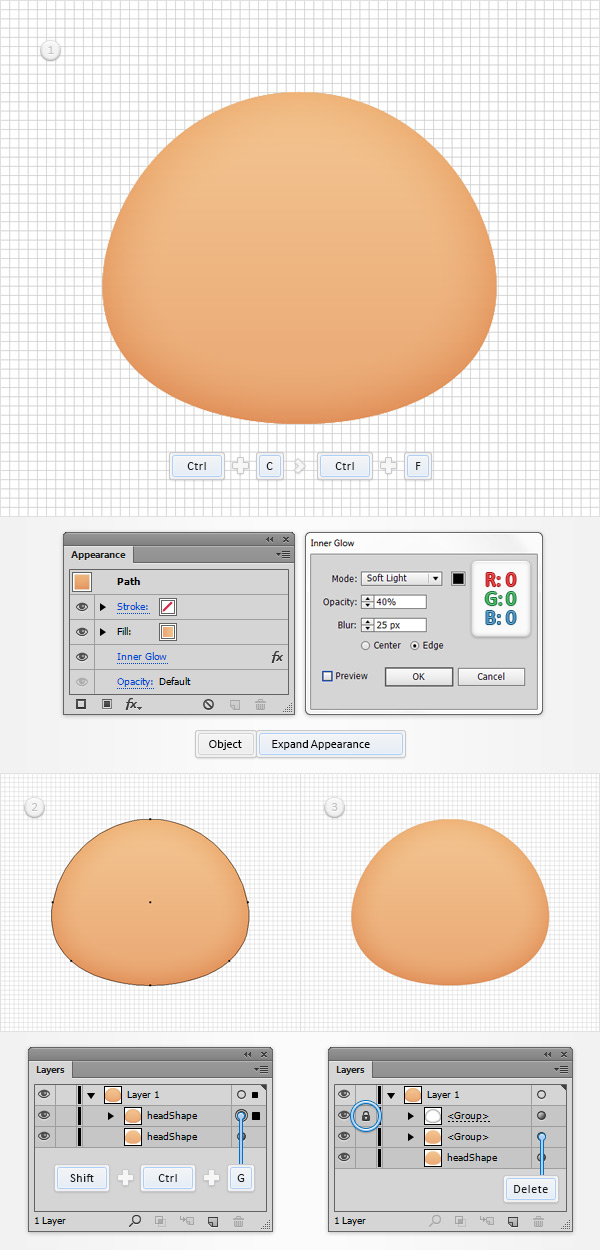Select Edge radio button in Inner Glow
This screenshot has width=600, height=1250.
pos(415,646)
